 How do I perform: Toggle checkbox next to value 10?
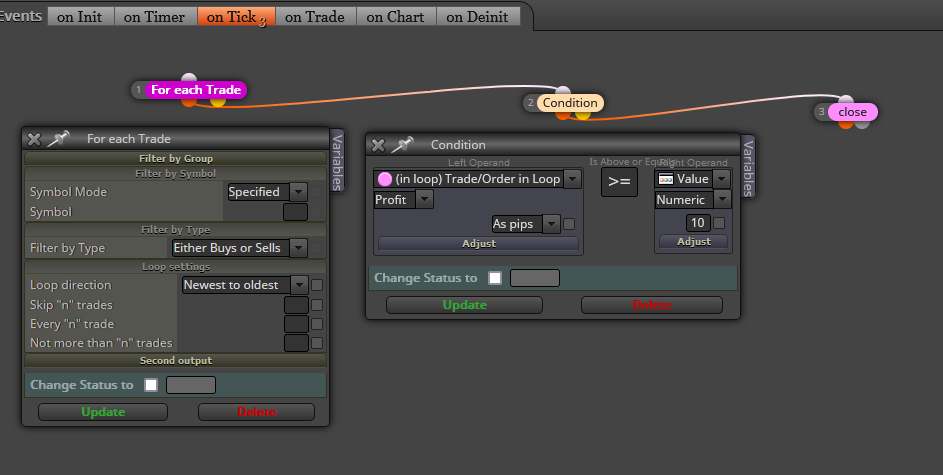719,223
